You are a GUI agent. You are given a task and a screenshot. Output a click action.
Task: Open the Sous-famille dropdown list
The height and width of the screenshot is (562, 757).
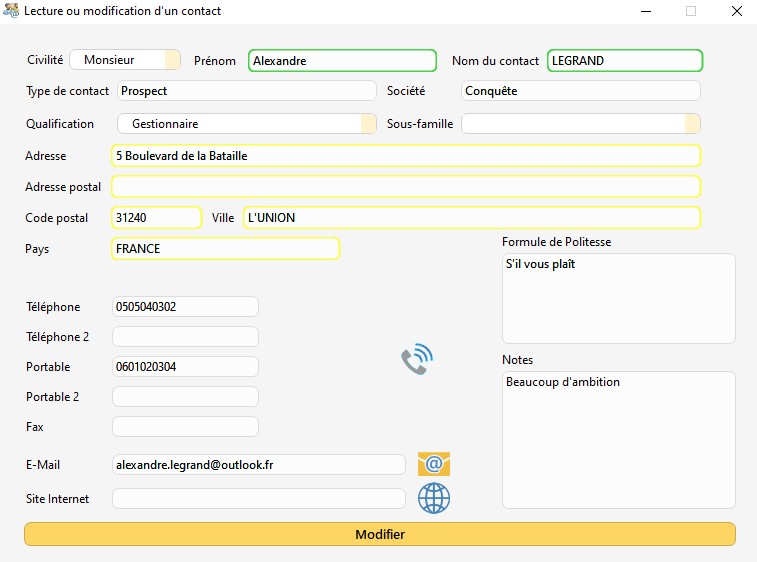click(x=691, y=124)
